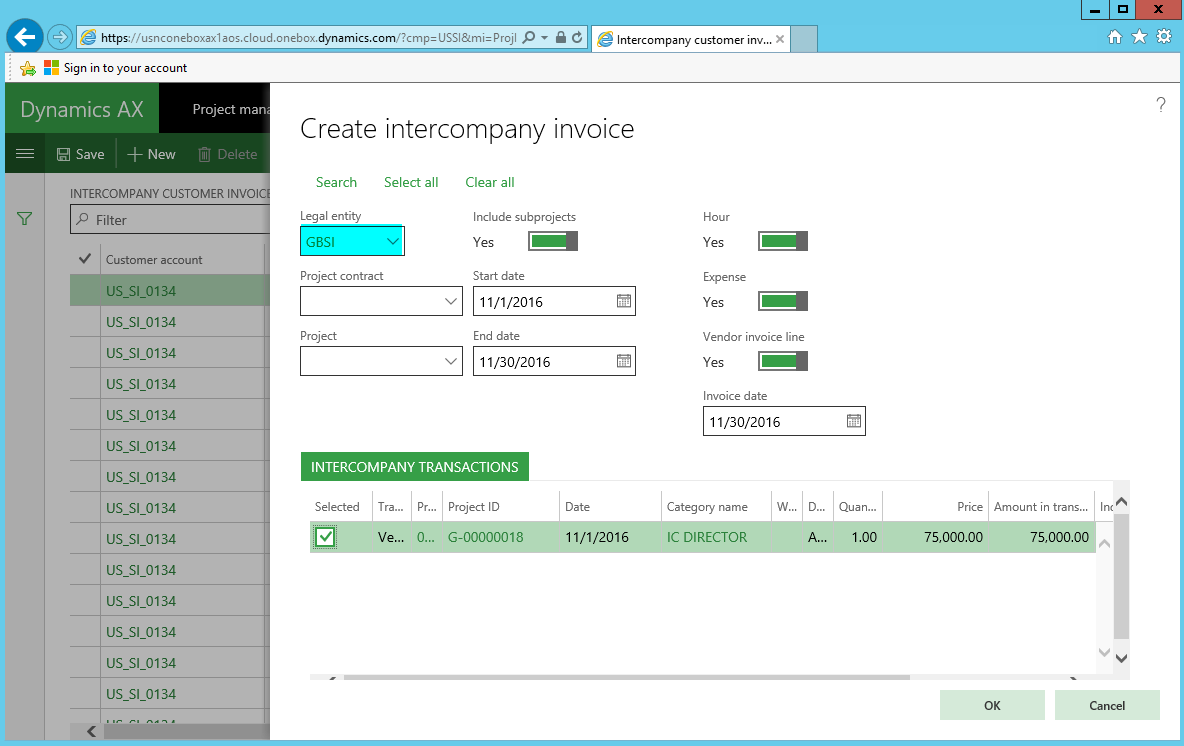The width and height of the screenshot is (1184, 746).
Task: Expand the Legal entity dropdown
Action: coord(392,241)
